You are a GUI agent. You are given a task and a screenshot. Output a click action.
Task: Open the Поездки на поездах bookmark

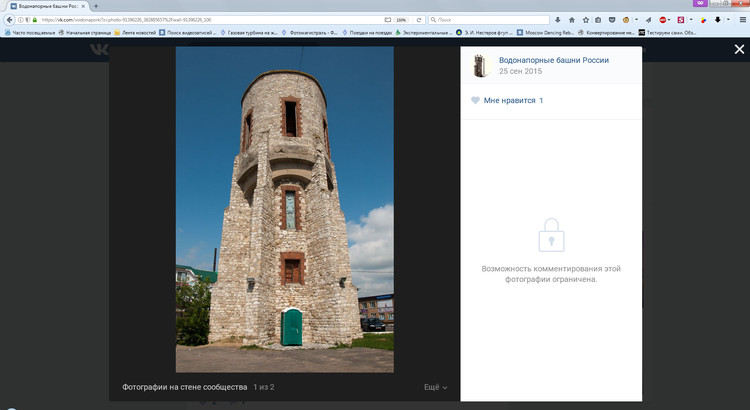pos(368,33)
